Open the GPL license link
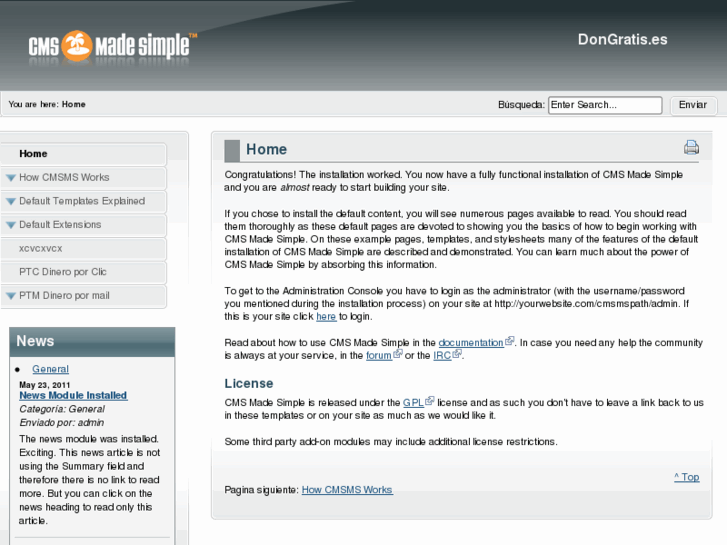The image size is (727, 545). [413, 403]
